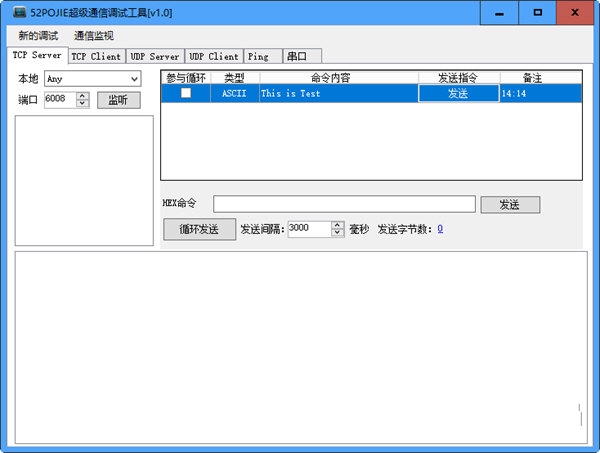The height and width of the screenshot is (453, 600).
Task: Click the sent bytes count link
Action: coord(440,229)
